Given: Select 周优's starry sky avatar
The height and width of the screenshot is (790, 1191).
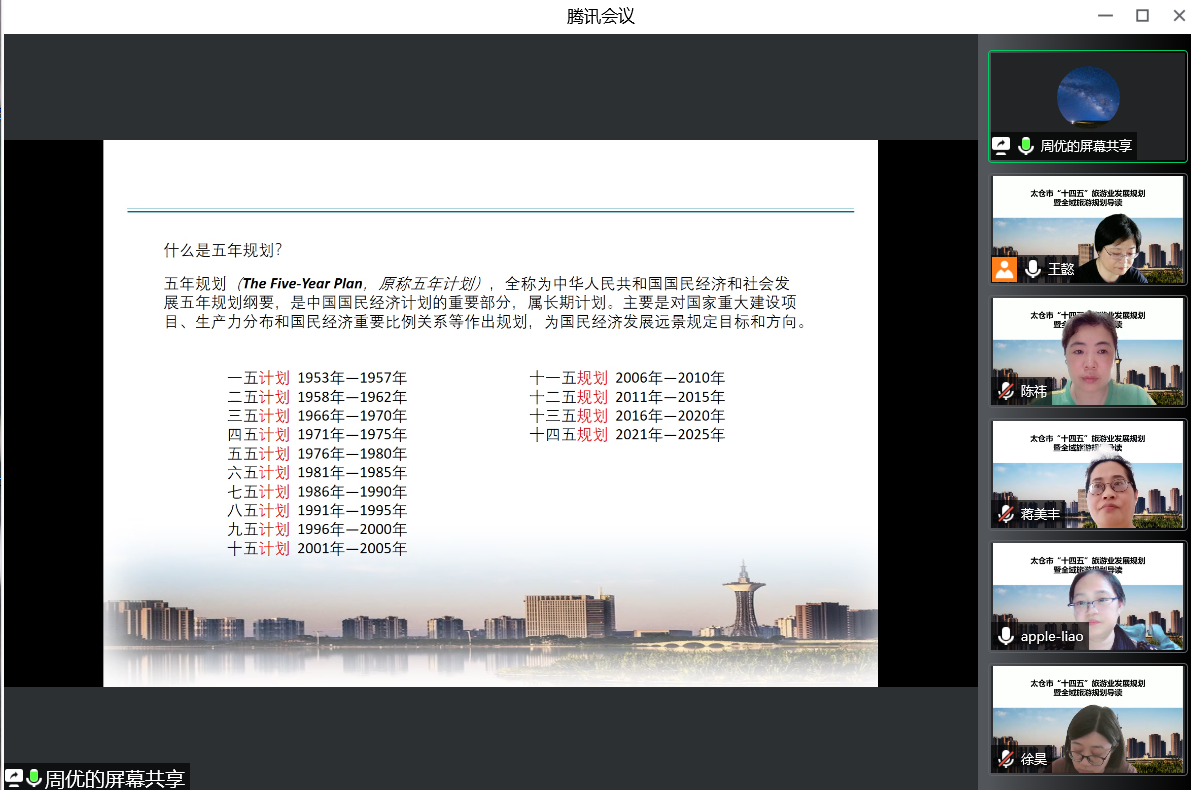Looking at the screenshot, I should (1088, 96).
